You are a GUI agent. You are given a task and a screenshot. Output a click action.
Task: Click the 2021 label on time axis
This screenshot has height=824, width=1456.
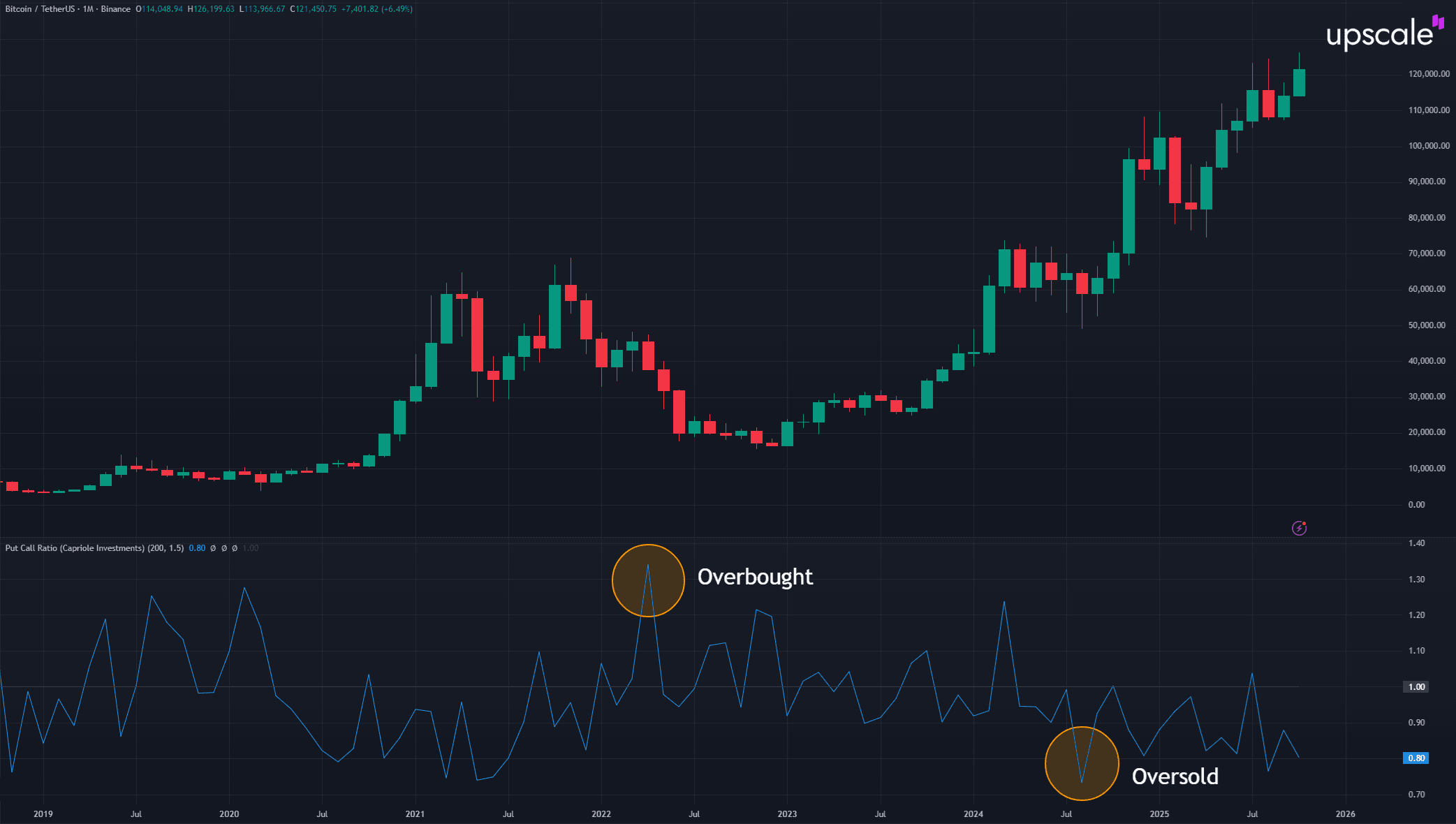point(415,814)
